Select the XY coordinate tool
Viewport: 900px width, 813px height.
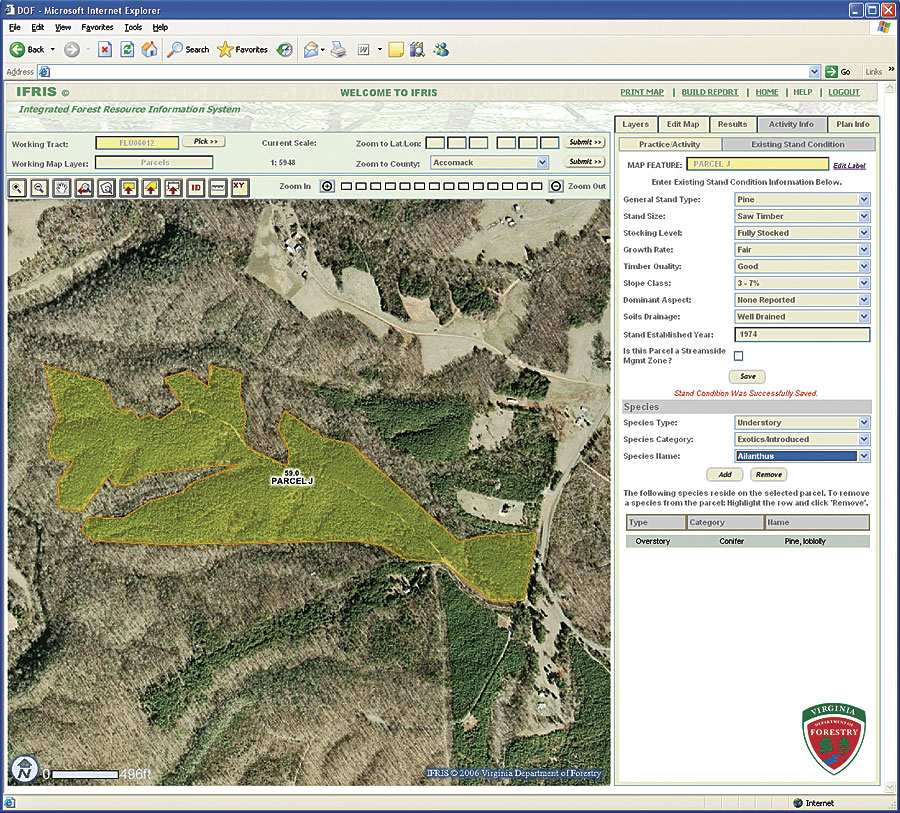coord(240,187)
